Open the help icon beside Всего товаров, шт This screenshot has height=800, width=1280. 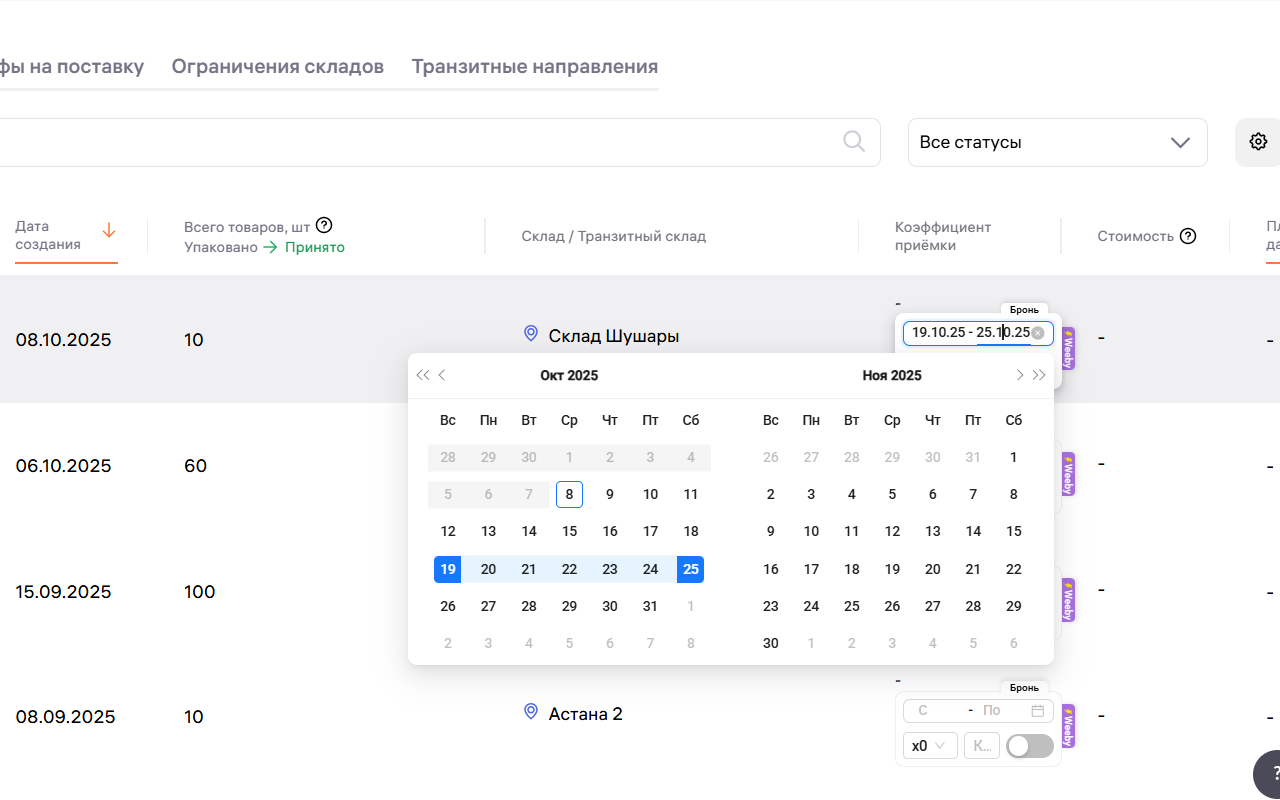323,226
